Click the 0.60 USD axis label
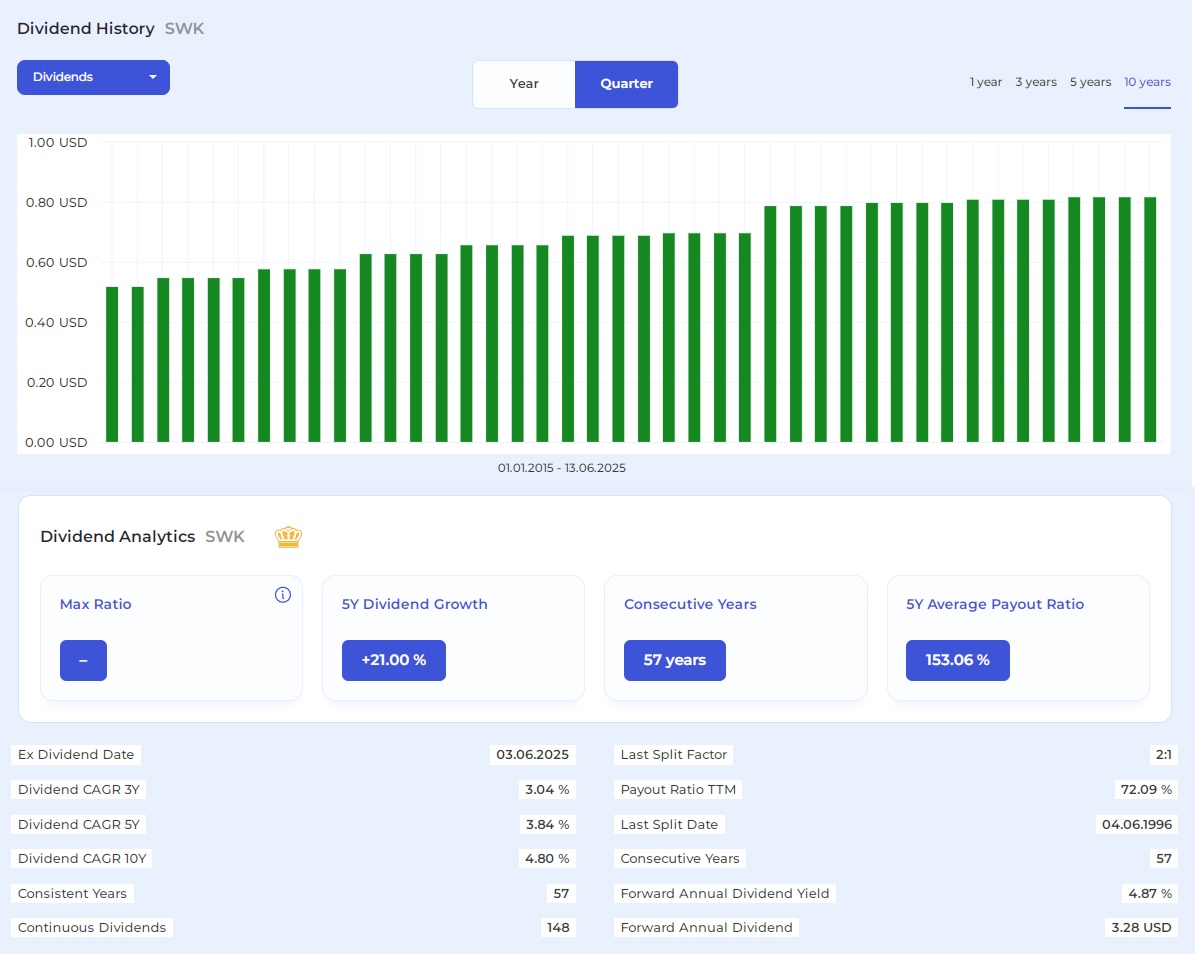Viewport: 1200px width, 954px height. pyautogui.click(x=58, y=263)
